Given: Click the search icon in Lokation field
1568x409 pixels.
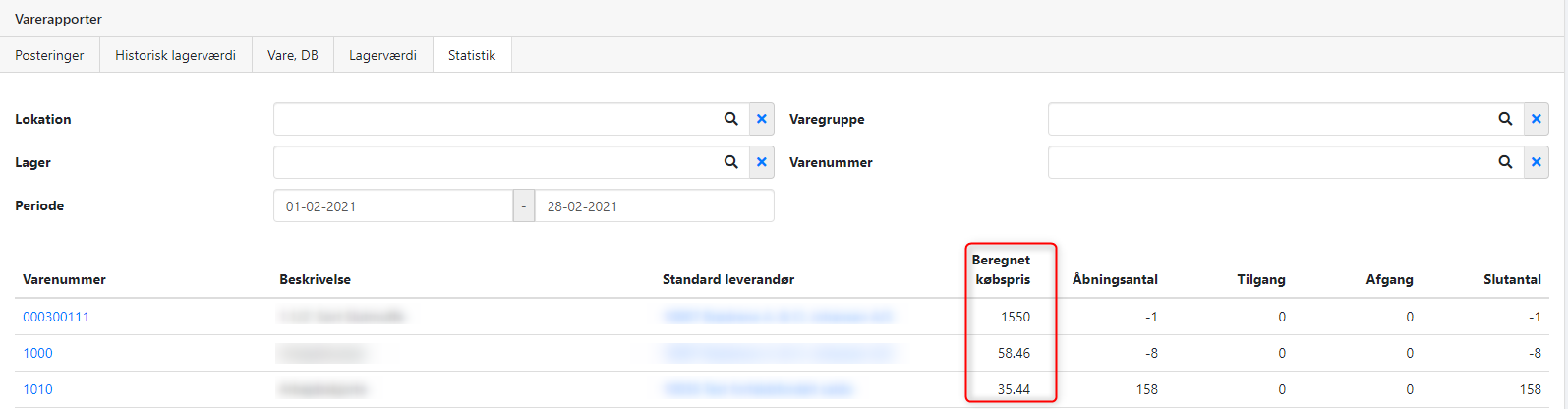Looking at the screenshot, I should click(x=730, y=119).
